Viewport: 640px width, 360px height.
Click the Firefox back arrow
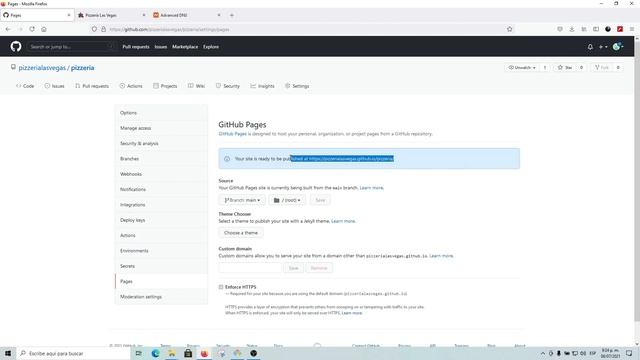pyautogui.click(x=8, y=29)
